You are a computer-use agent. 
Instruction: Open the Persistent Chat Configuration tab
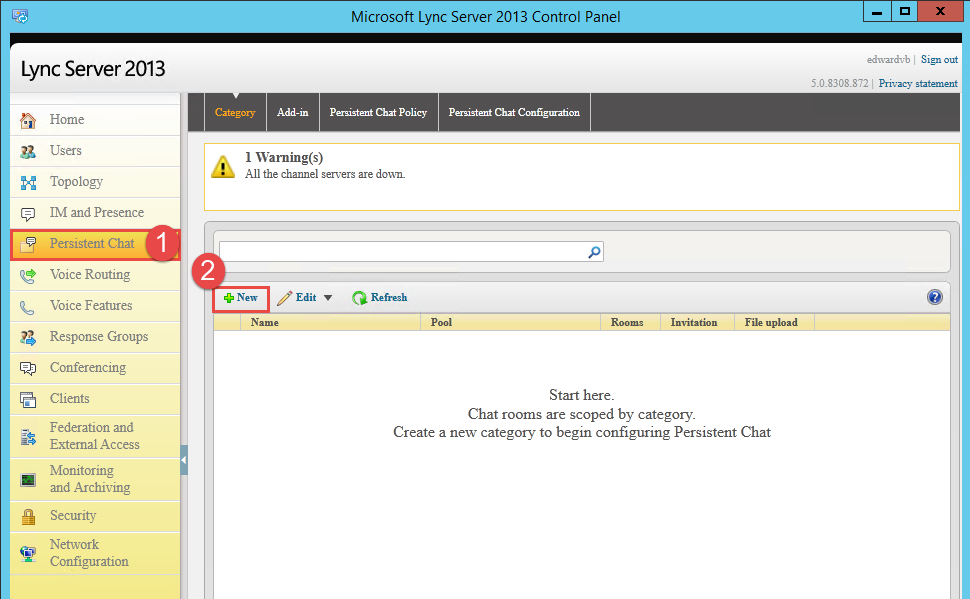(514, 113)
